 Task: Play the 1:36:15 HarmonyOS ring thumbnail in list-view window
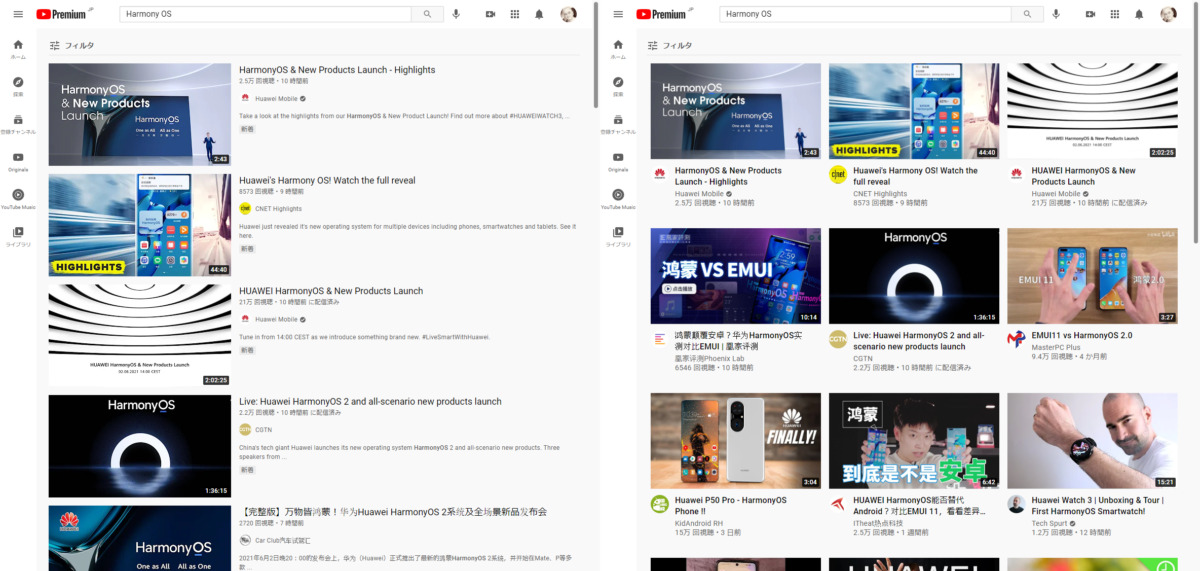tap(139, 446)
